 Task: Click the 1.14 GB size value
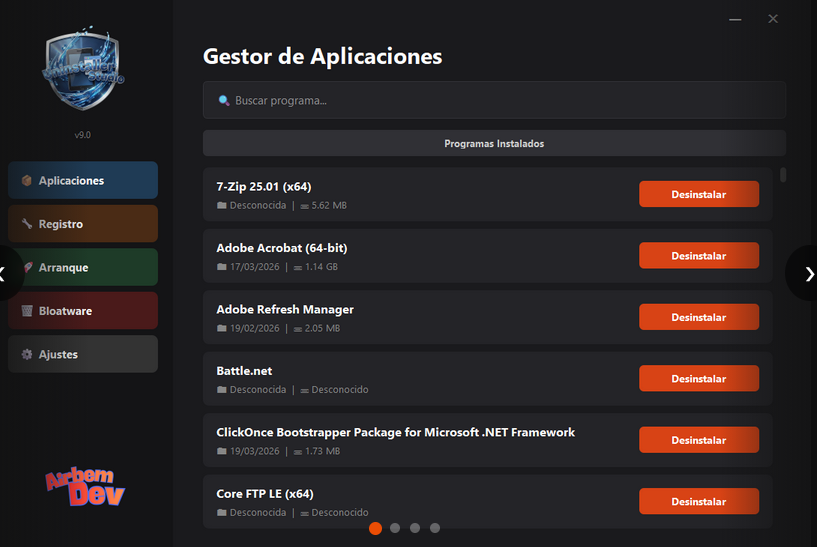[321, 267]
